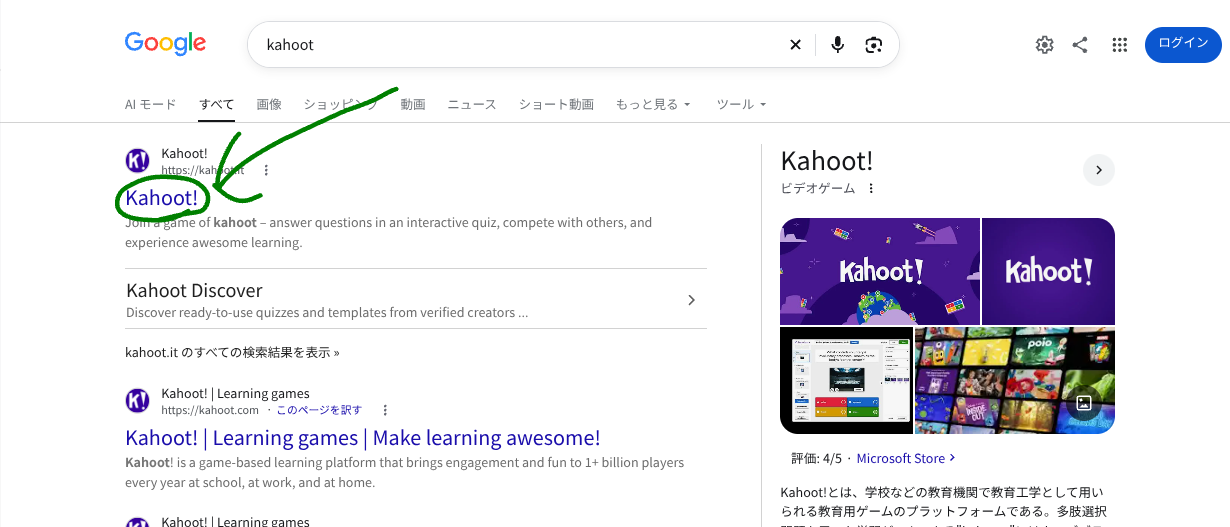Open the Kahoot! result title link
1230x527 pixels.
[162, 198]
